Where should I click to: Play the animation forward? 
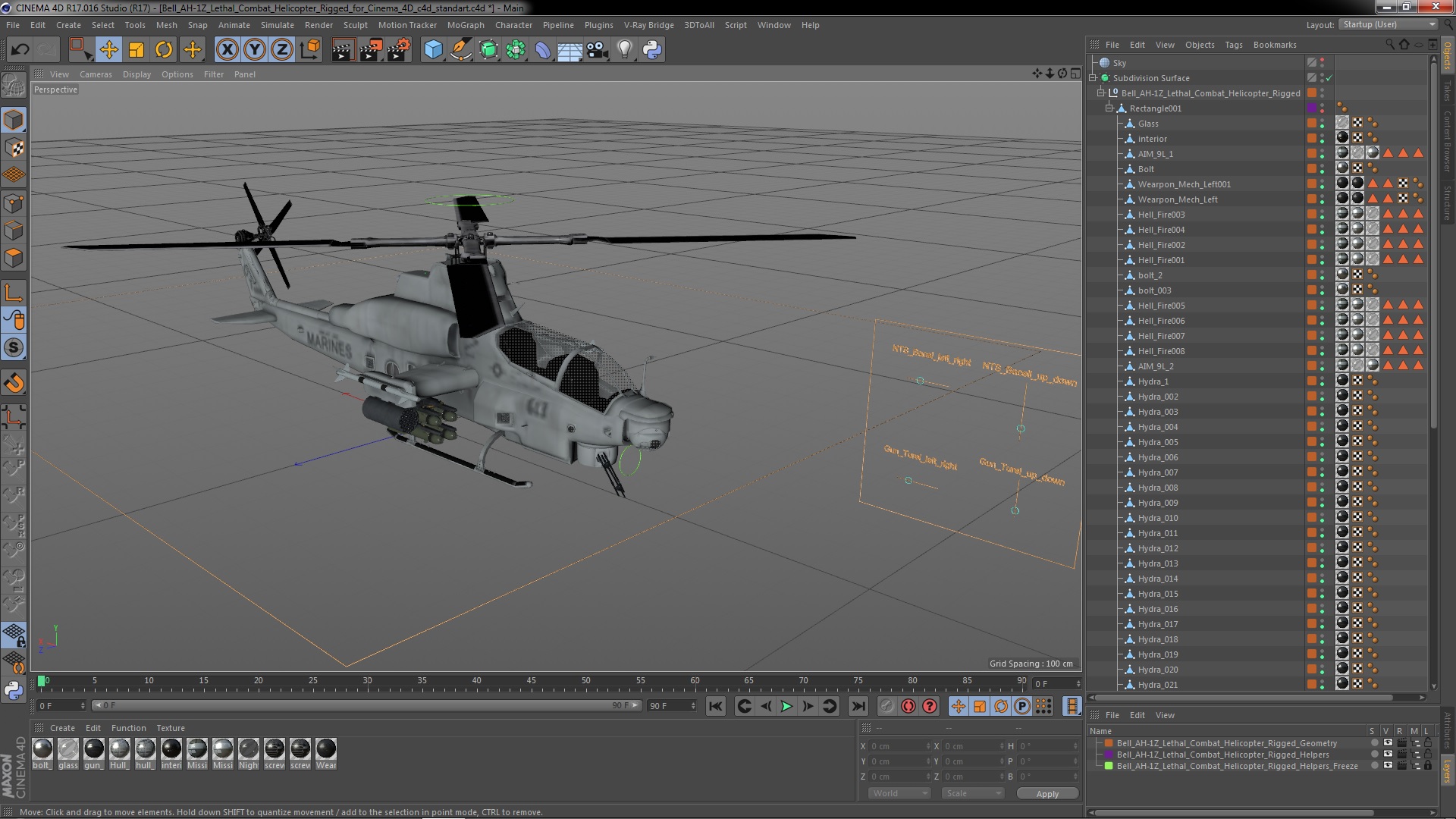tap(786, 707)
